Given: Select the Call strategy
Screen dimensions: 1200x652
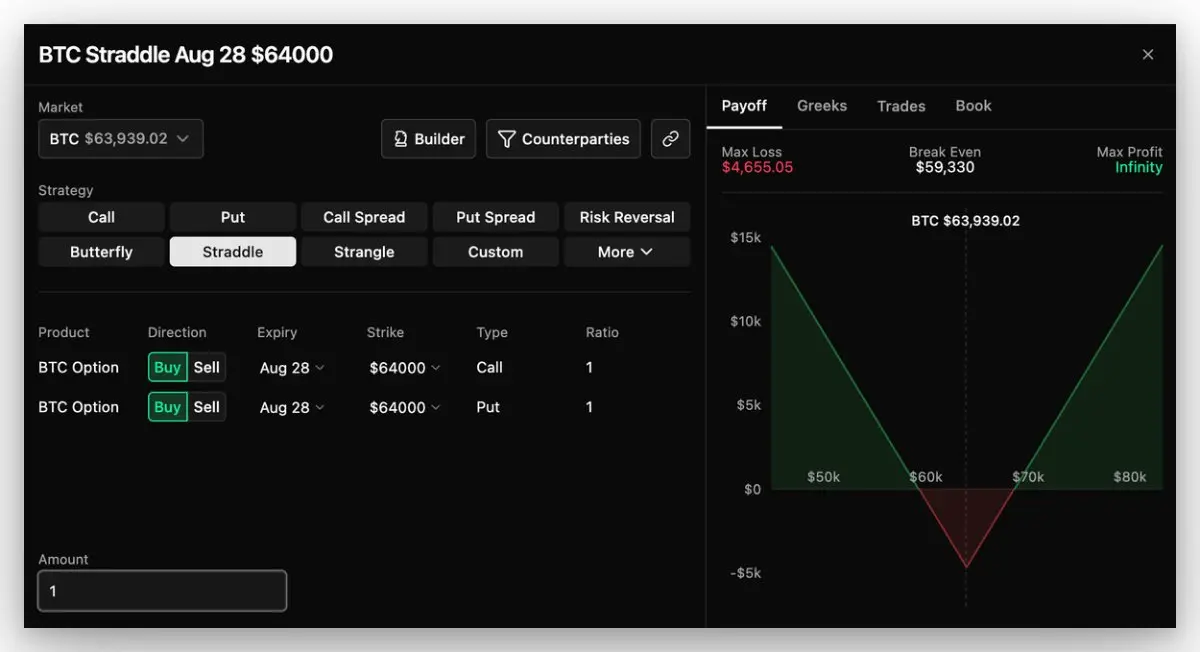Looking at the screenshot, I should 101,217.
